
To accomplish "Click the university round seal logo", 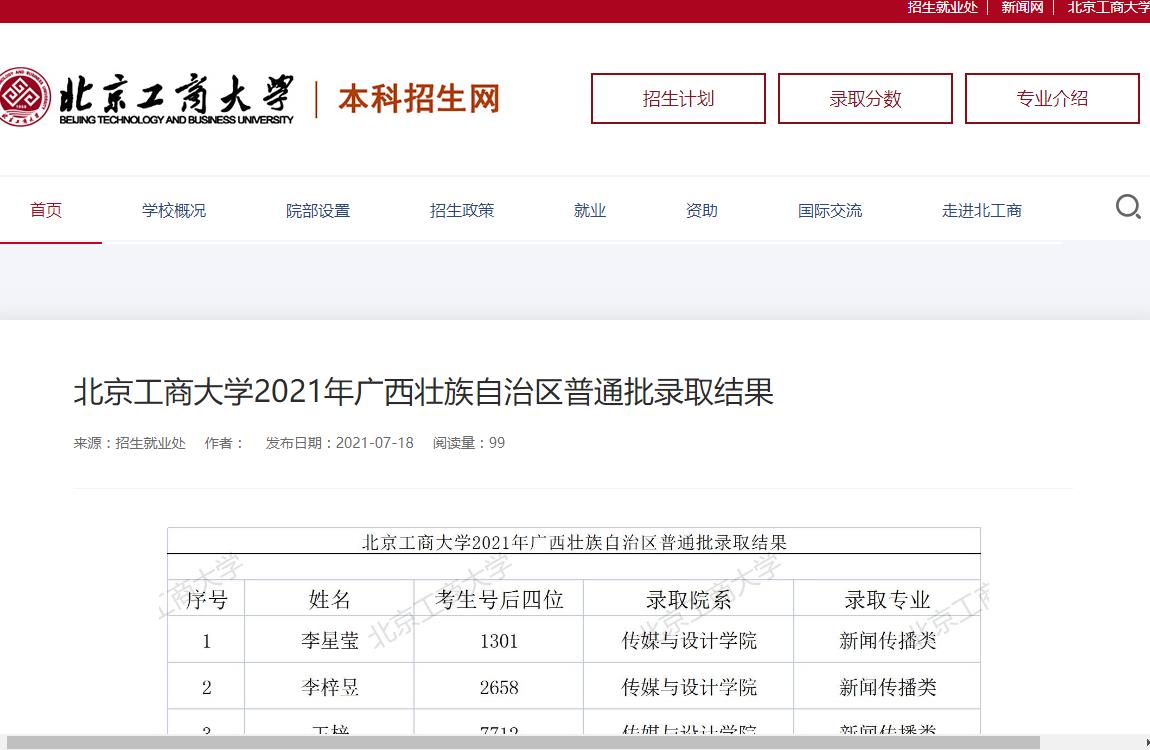I will [x=24, y=97].
